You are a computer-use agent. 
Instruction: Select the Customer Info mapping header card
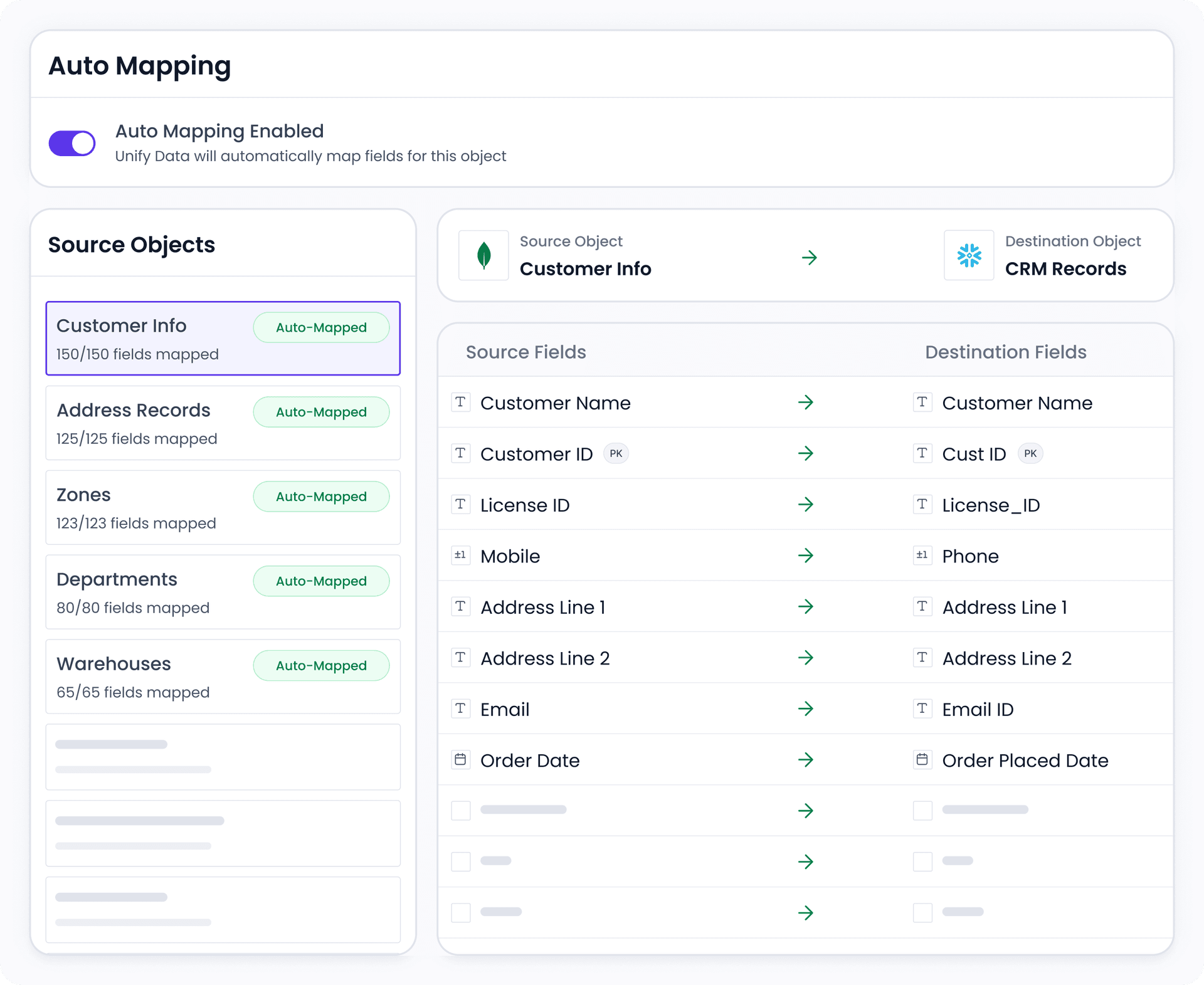tap(806, 256)
